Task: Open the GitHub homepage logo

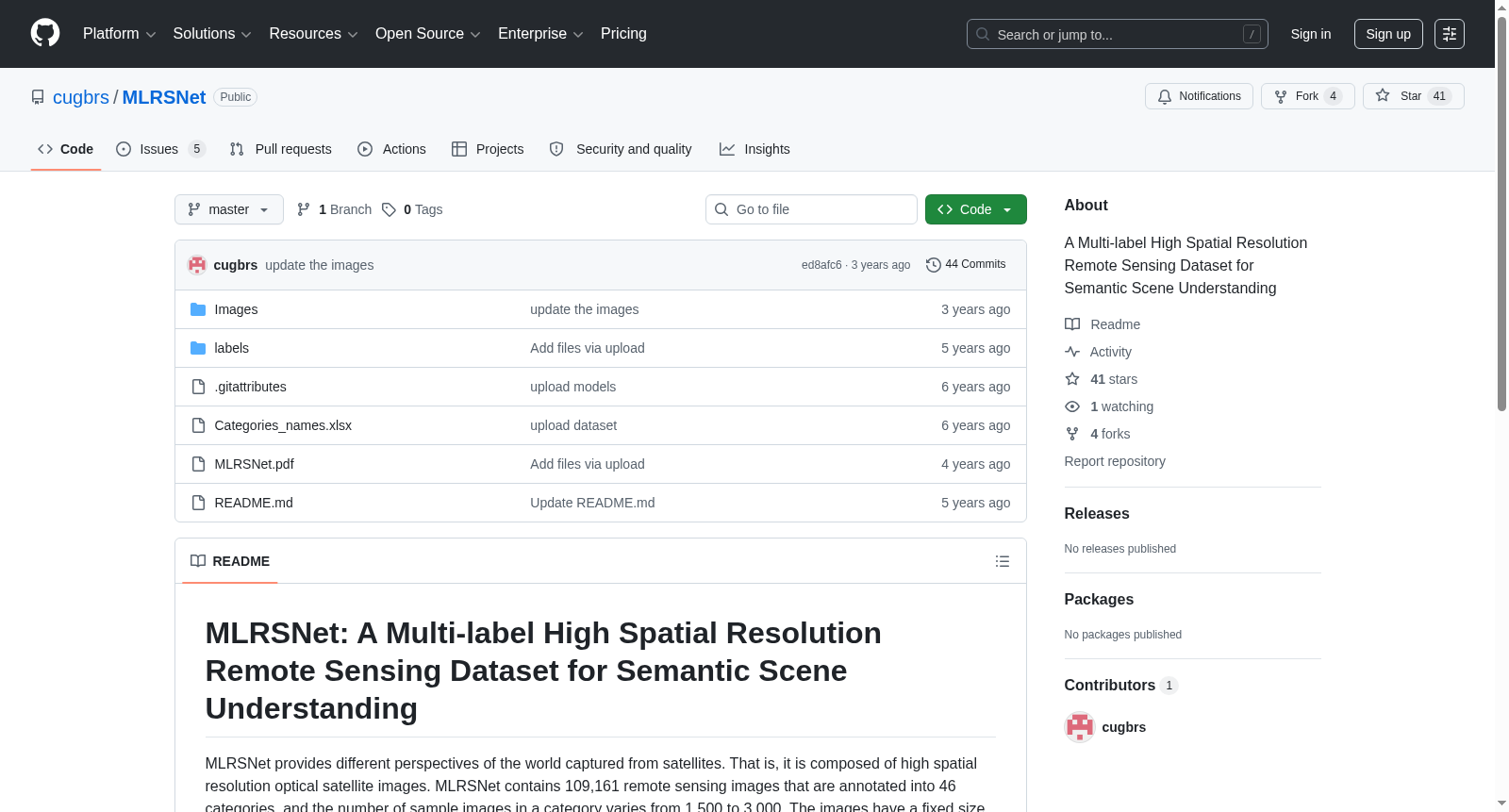Action: pos(45,33)
